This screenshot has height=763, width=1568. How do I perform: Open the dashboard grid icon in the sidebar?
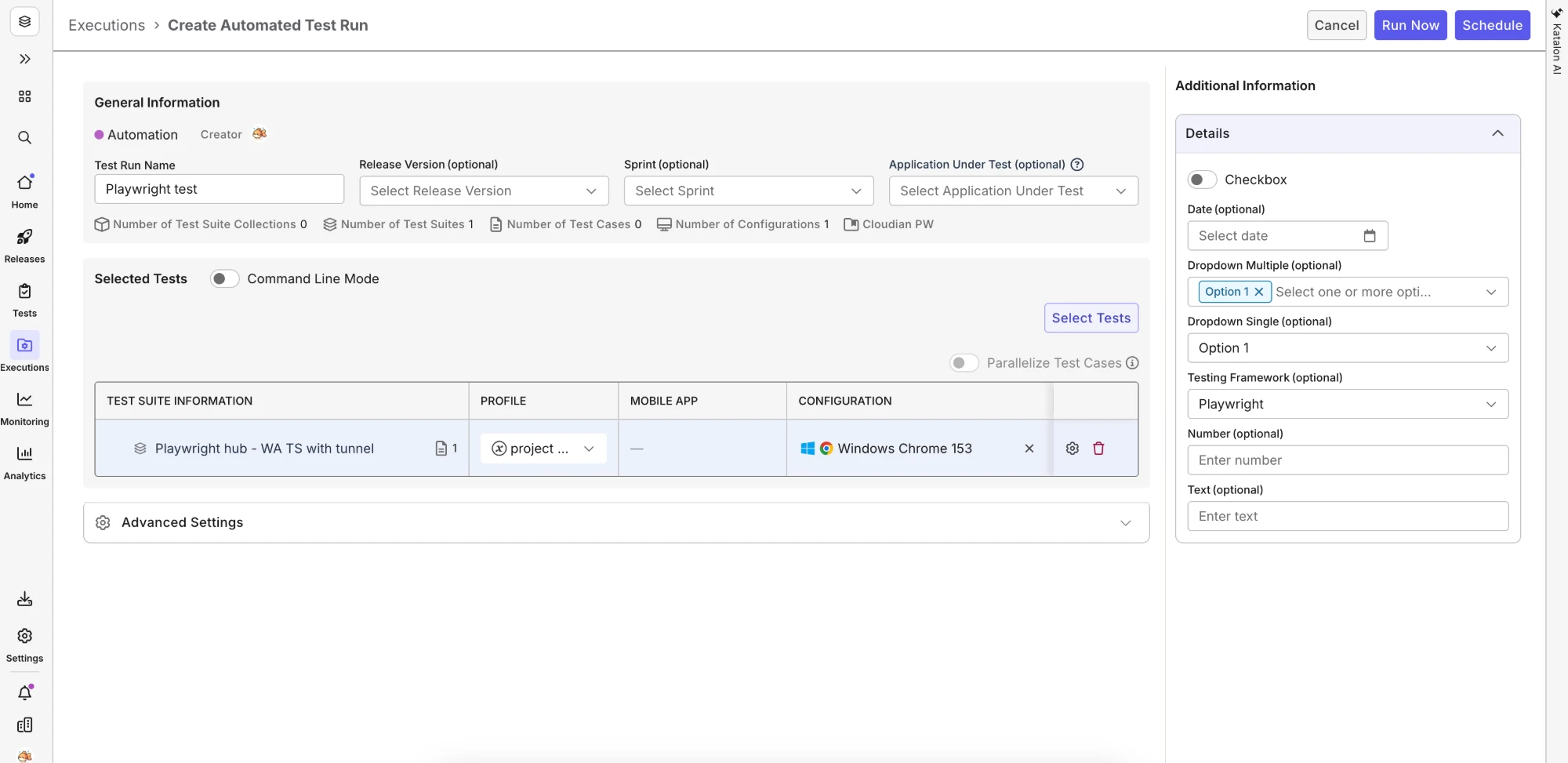click(25, 96)
